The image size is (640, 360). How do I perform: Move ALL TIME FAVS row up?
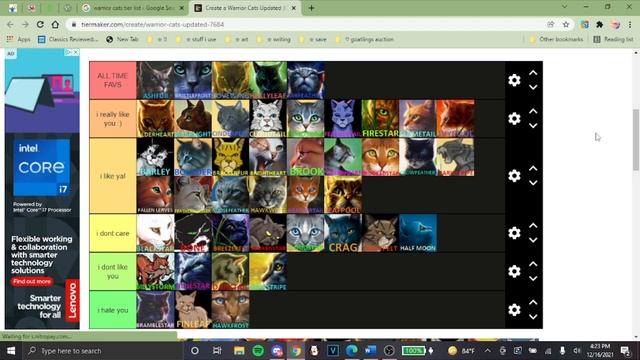coord(533,73)
